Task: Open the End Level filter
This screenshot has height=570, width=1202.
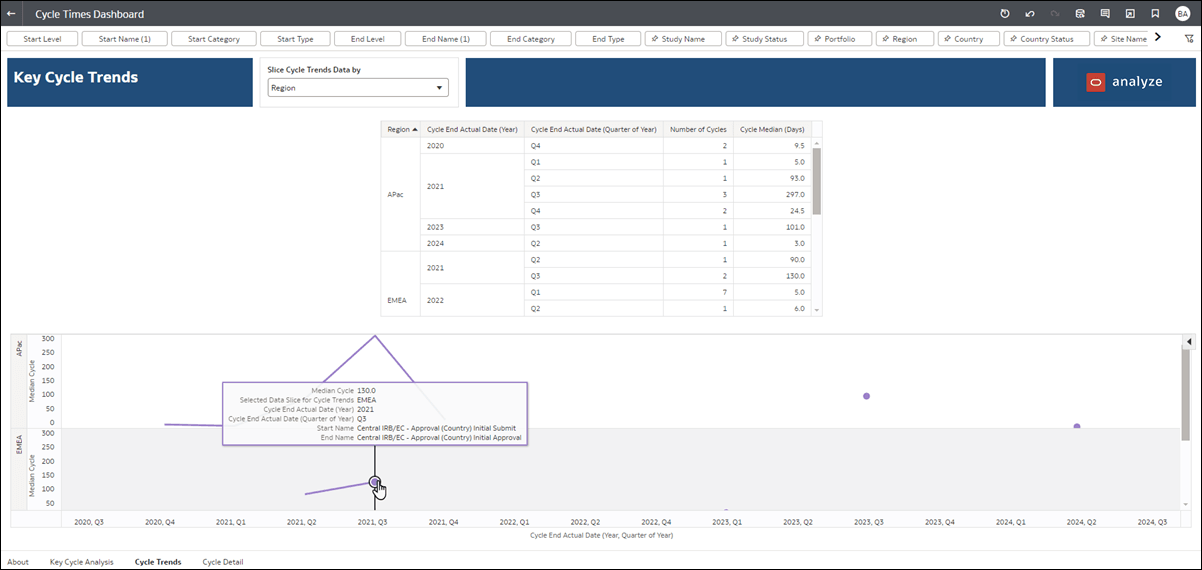Action: (367, 39)
